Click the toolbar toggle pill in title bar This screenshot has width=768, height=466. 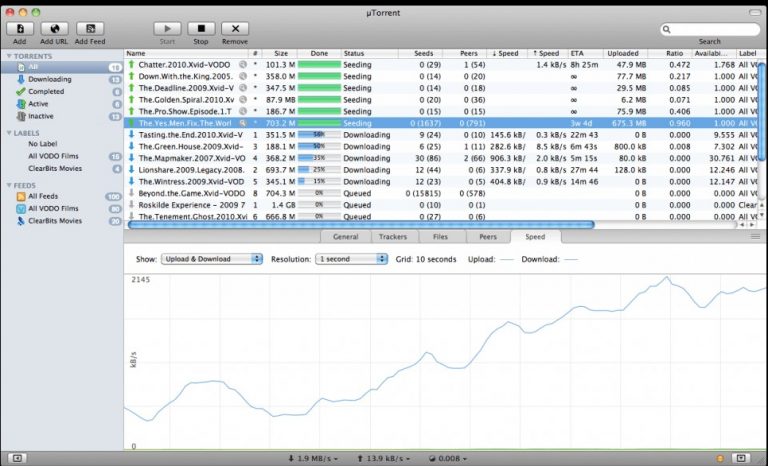(x=755, y=13)
